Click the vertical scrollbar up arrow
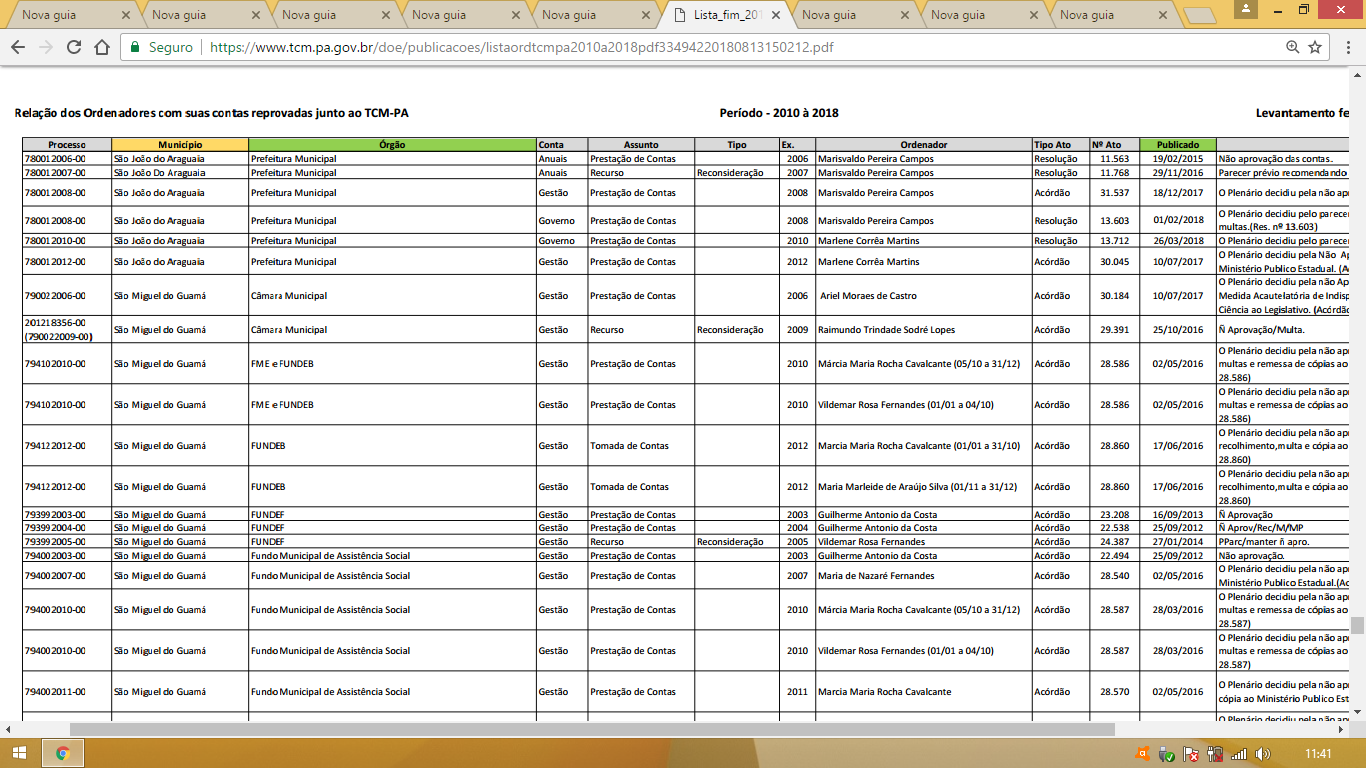The width and height of the screenshot is (1366, 768). tap(1357, 75)
